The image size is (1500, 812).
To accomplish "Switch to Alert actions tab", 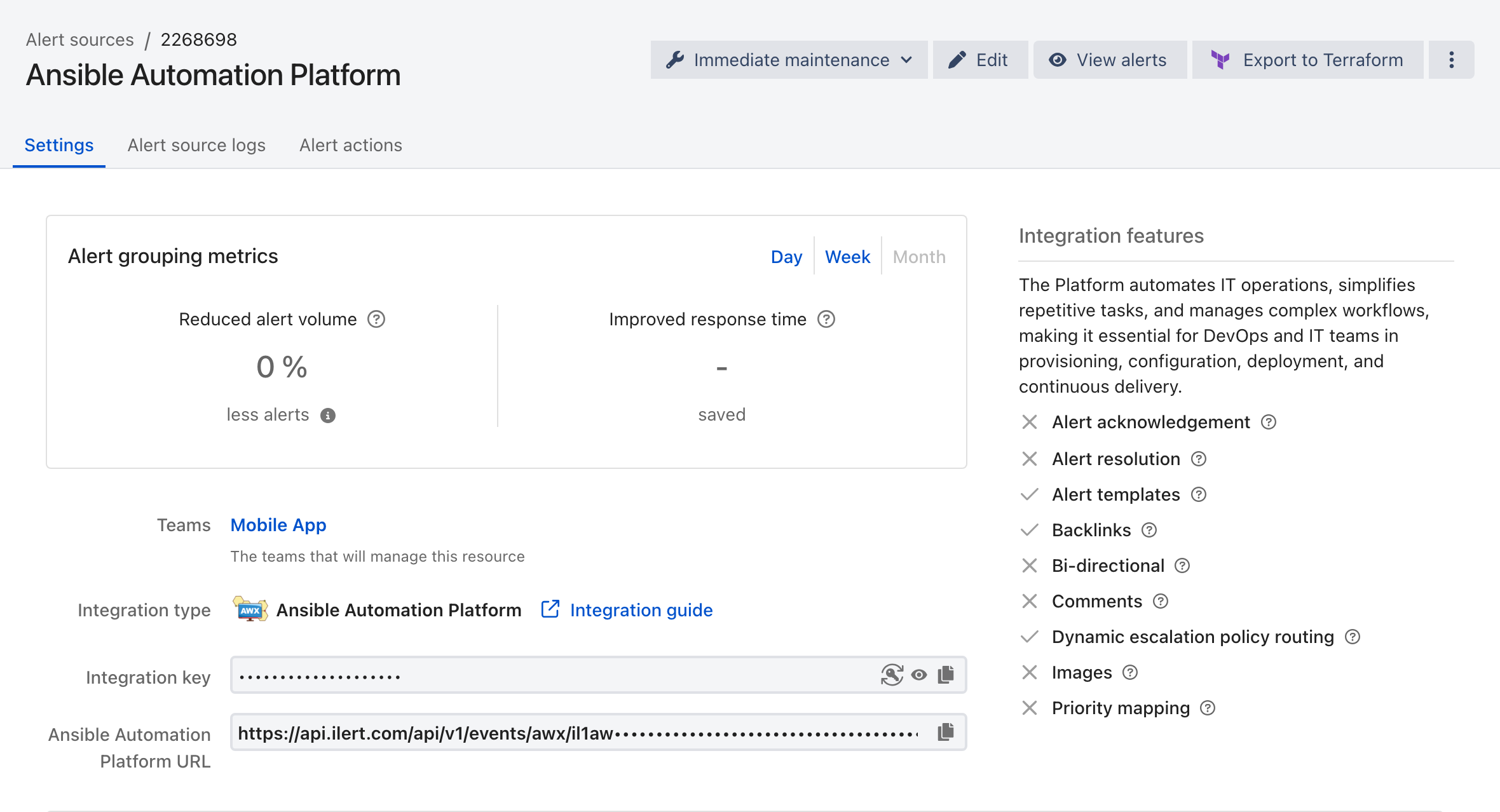I will [351, 145].
